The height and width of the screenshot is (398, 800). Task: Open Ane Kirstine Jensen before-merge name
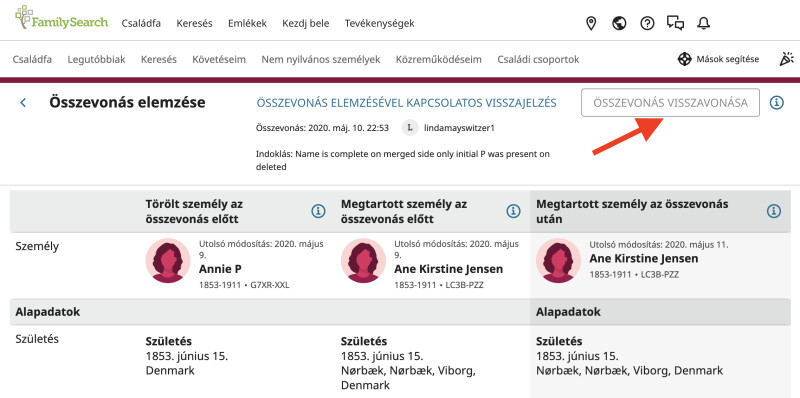448,269
